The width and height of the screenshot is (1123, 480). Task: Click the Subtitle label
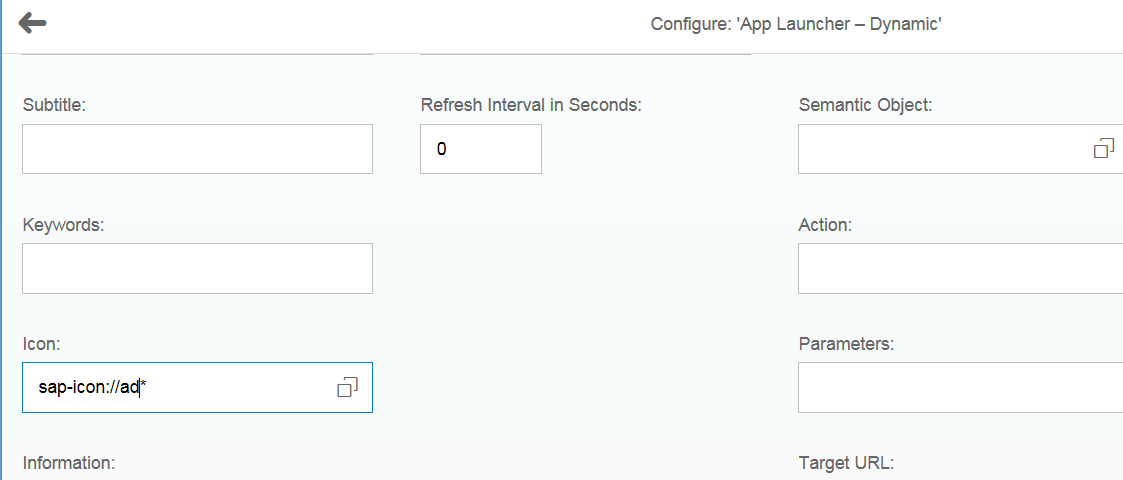(x=54, y=105)
